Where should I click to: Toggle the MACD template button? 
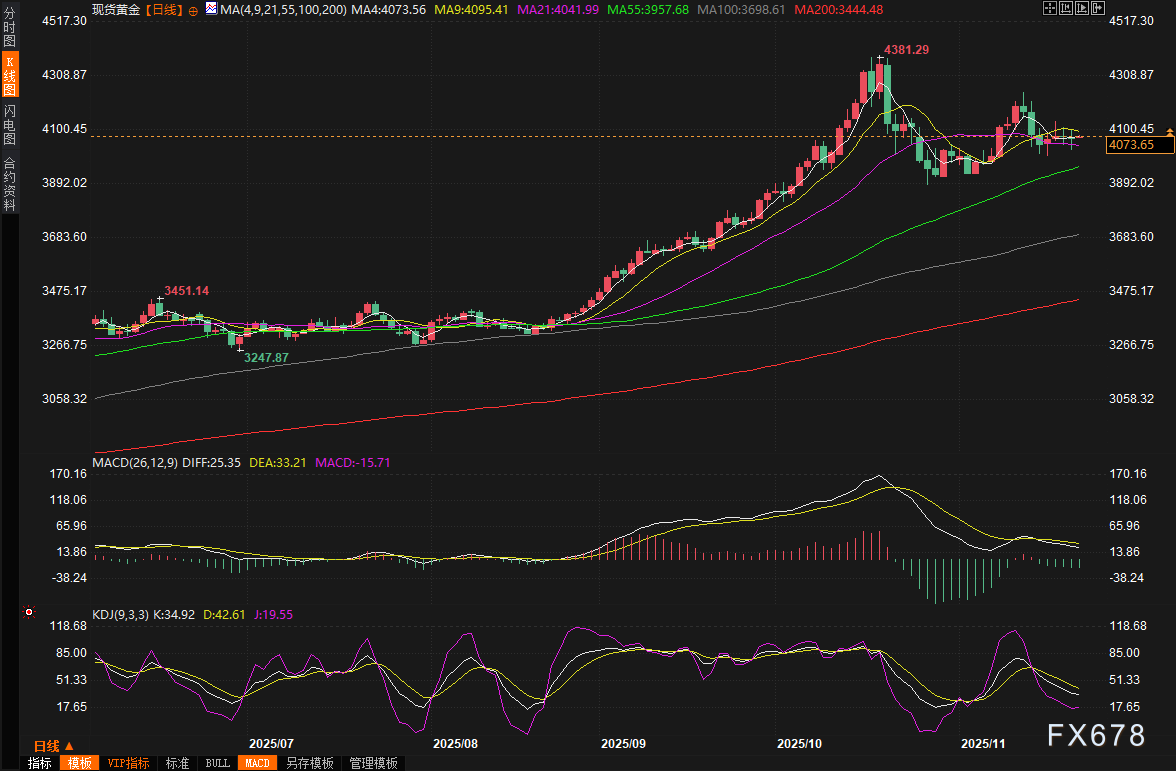coord(256,763)
